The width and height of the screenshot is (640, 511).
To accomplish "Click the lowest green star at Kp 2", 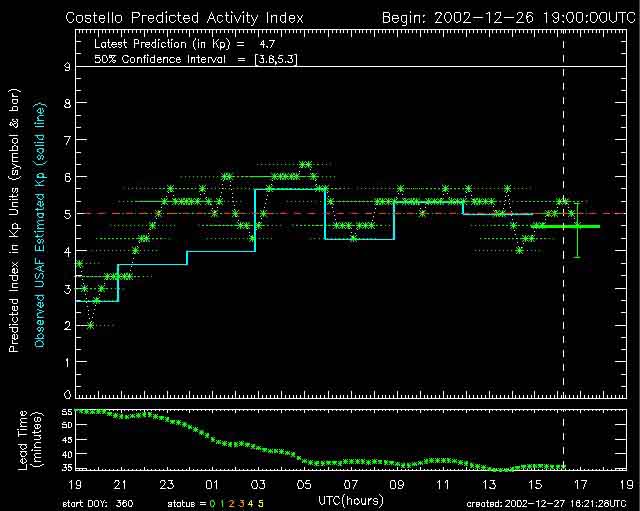I will [x=90, y=325].
